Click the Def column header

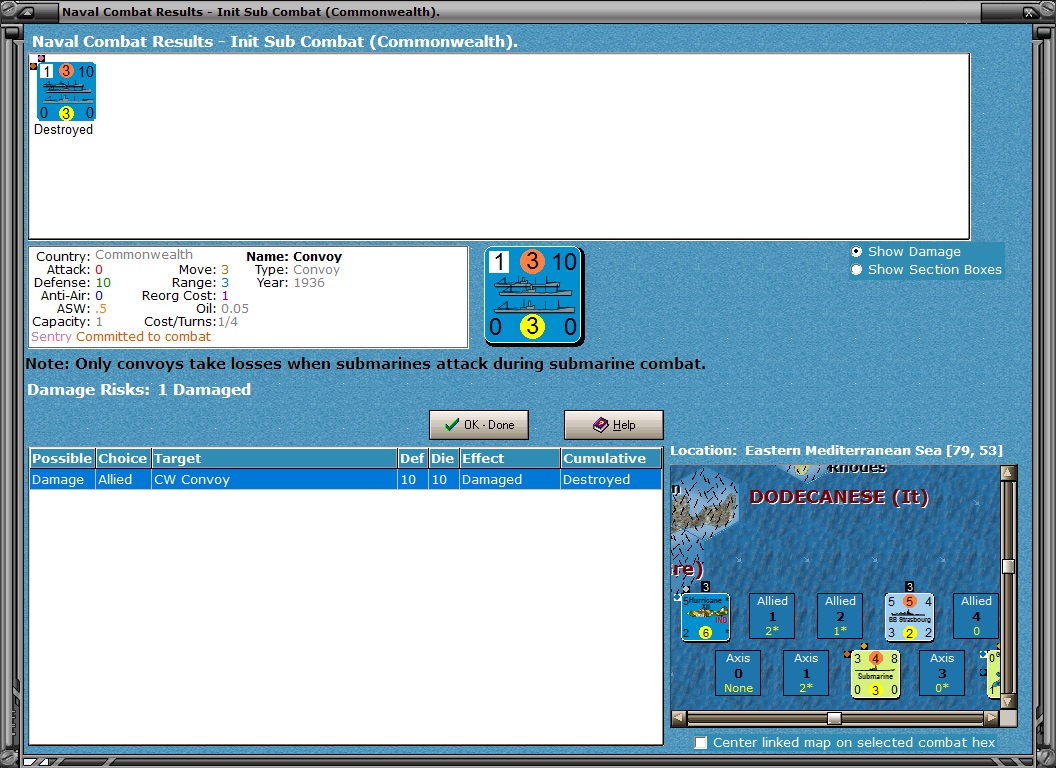click(412, 458)
